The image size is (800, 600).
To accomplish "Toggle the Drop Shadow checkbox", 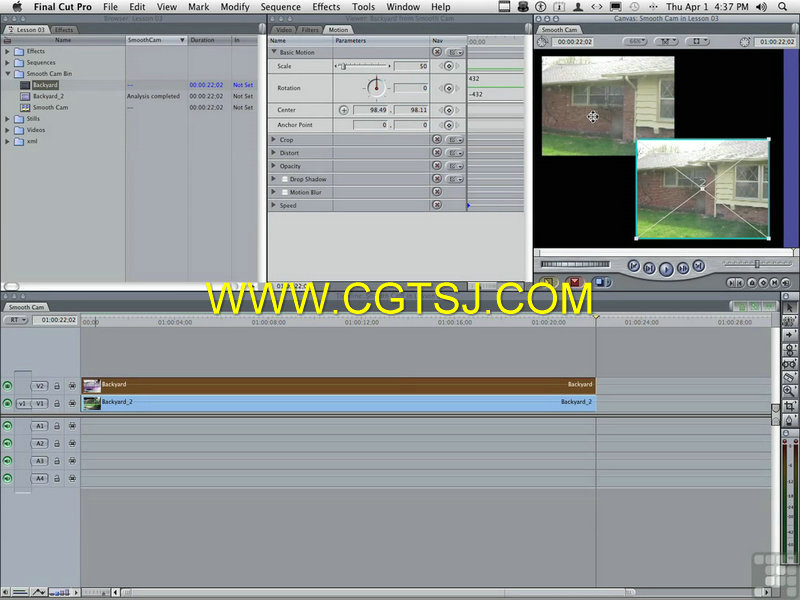I will tap(285, 180).
